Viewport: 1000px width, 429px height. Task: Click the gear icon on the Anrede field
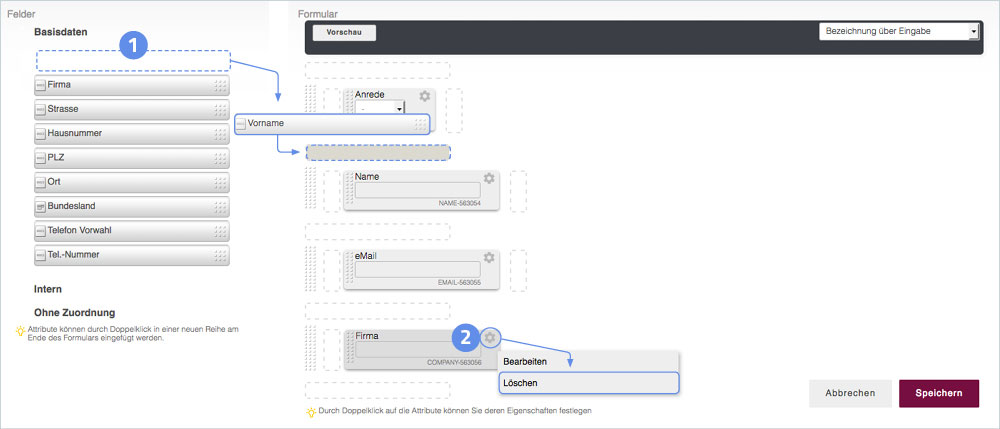[425, 96]
